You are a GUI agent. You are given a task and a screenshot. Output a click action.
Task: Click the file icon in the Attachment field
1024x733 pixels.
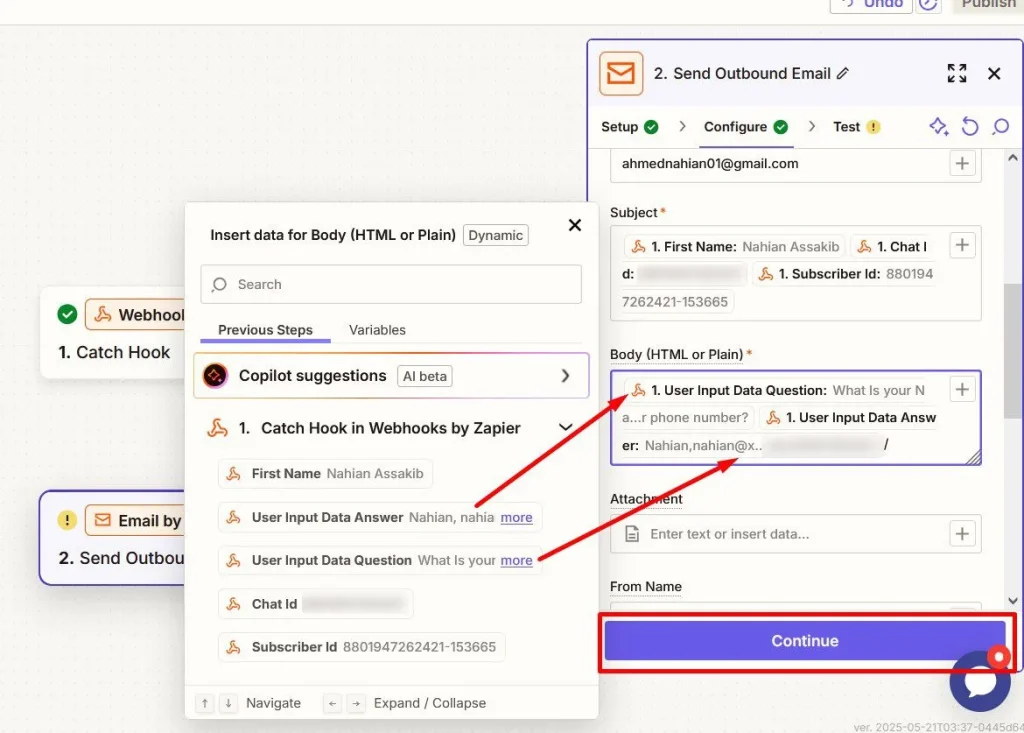(x=632, y=534)
